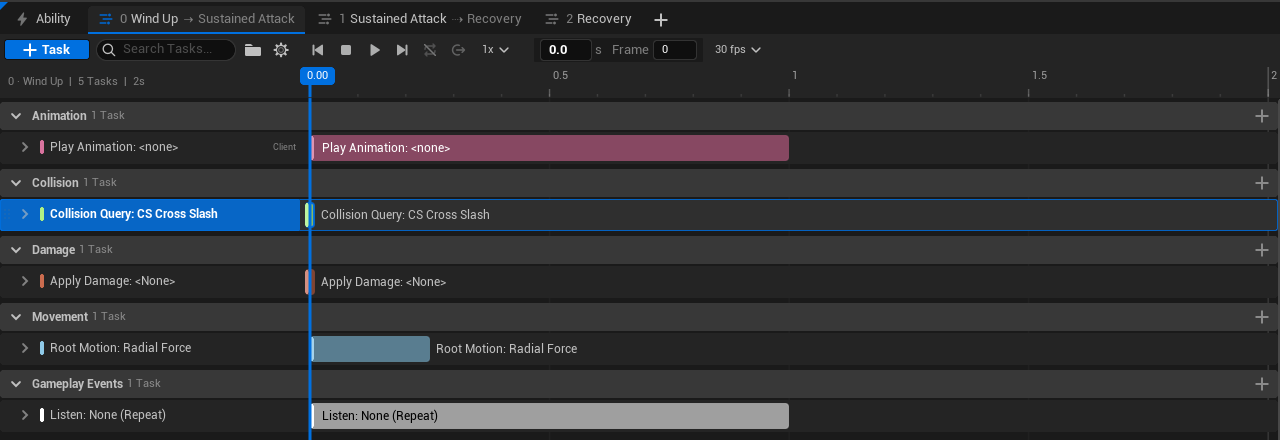Skip to the end of timeline
The height and width of the screenshot is (440, 1280).
(402, 50)
